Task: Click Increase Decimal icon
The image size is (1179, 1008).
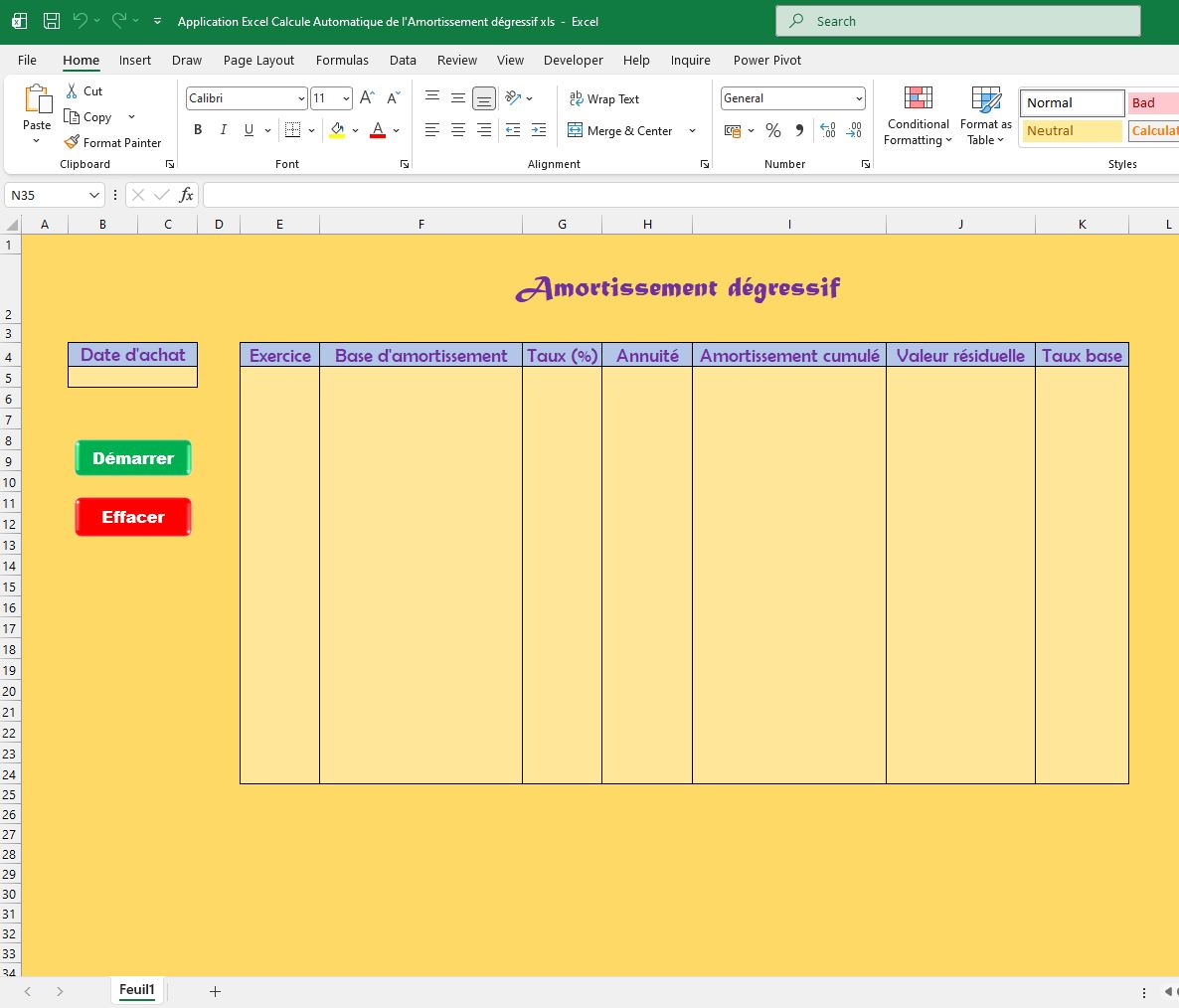Action: click(828, 130)
